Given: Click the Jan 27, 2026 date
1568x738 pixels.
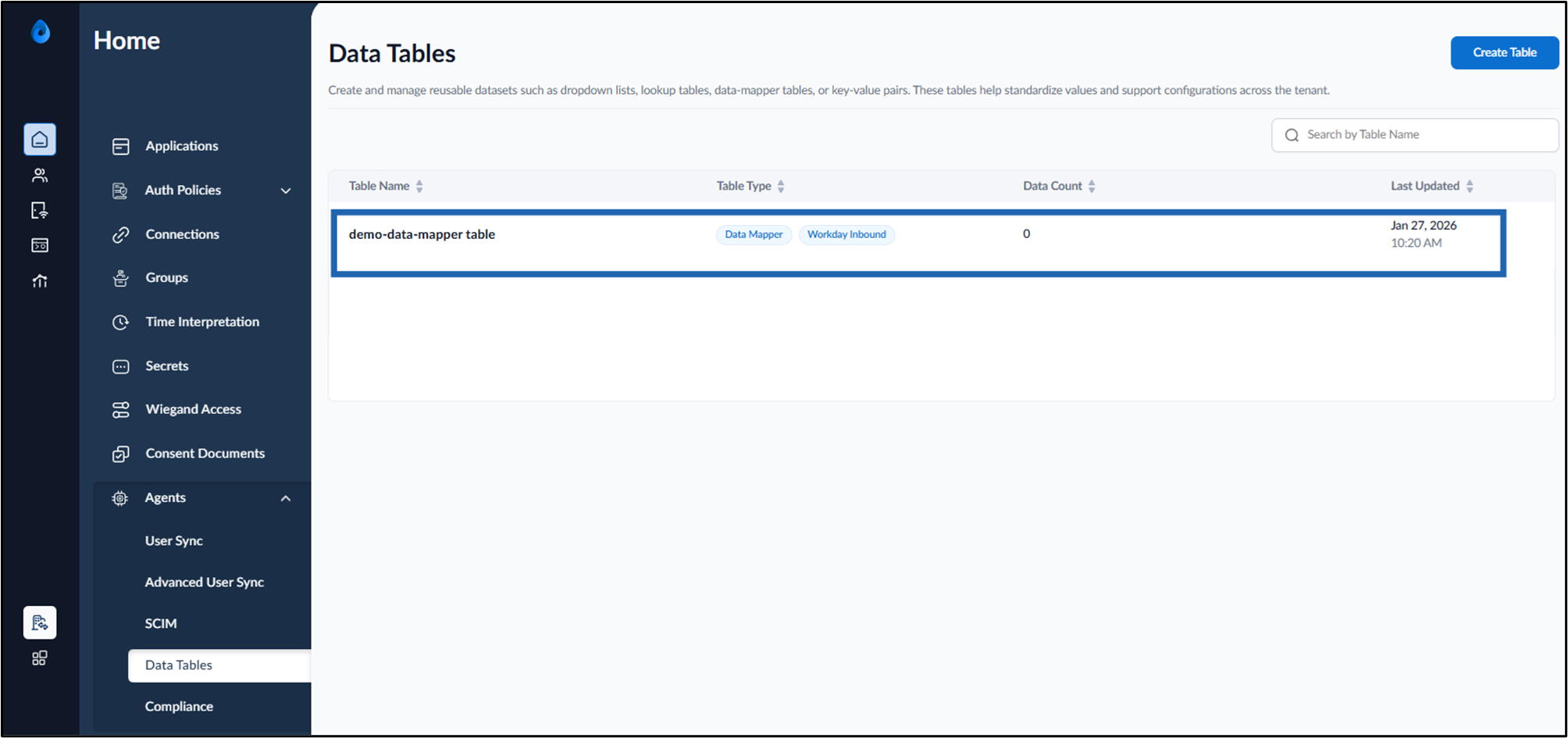Looking at the screenshot, I should (x=1424, y=225).
